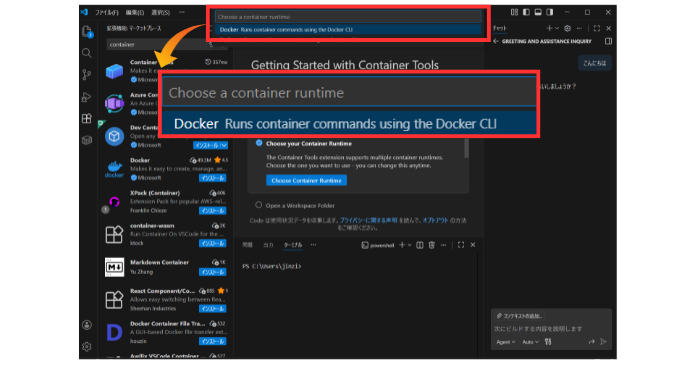Open ファイル(F) menu

[x=107, y=12]
